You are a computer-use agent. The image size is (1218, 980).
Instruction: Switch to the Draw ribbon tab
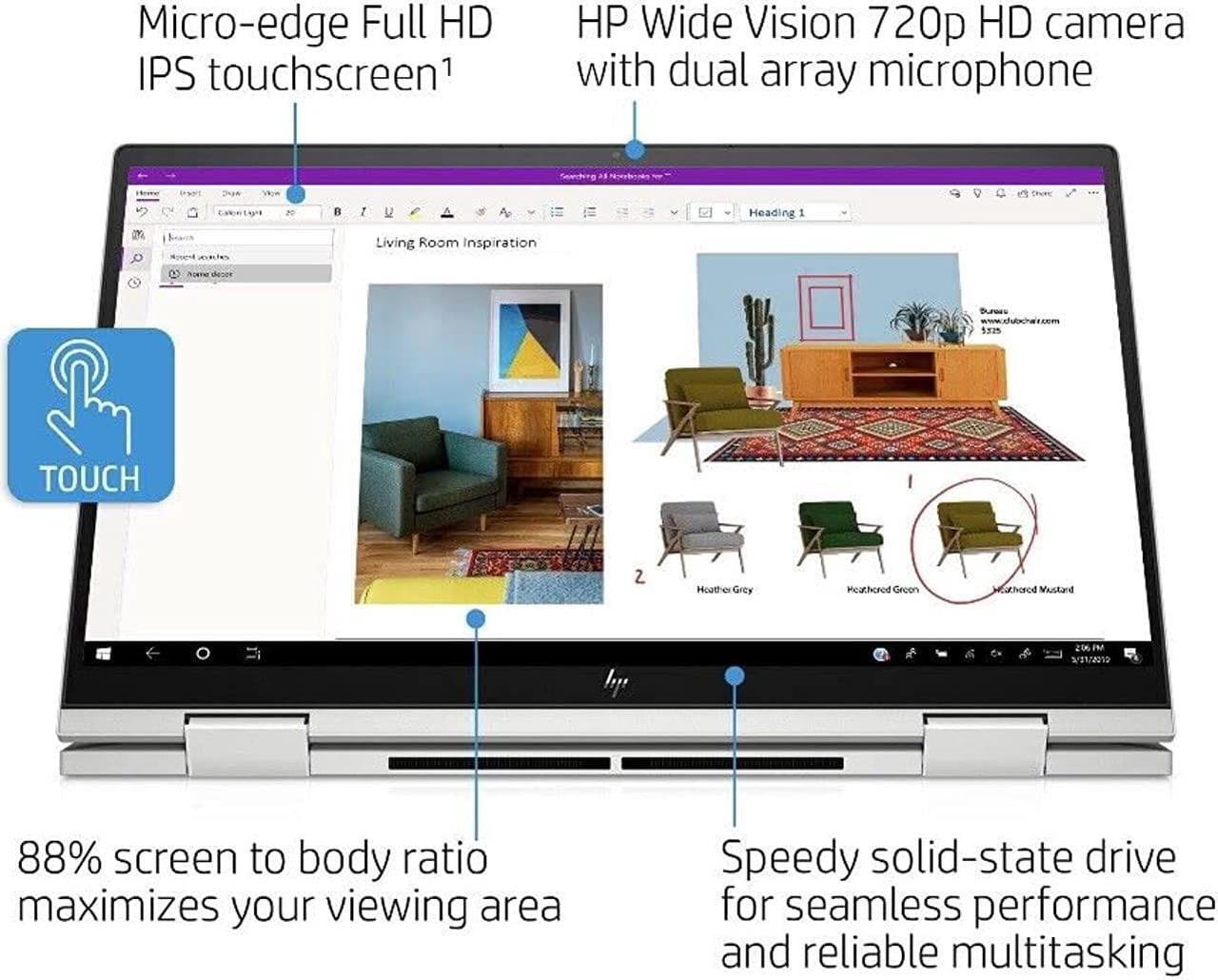click(x=231, y=193)
